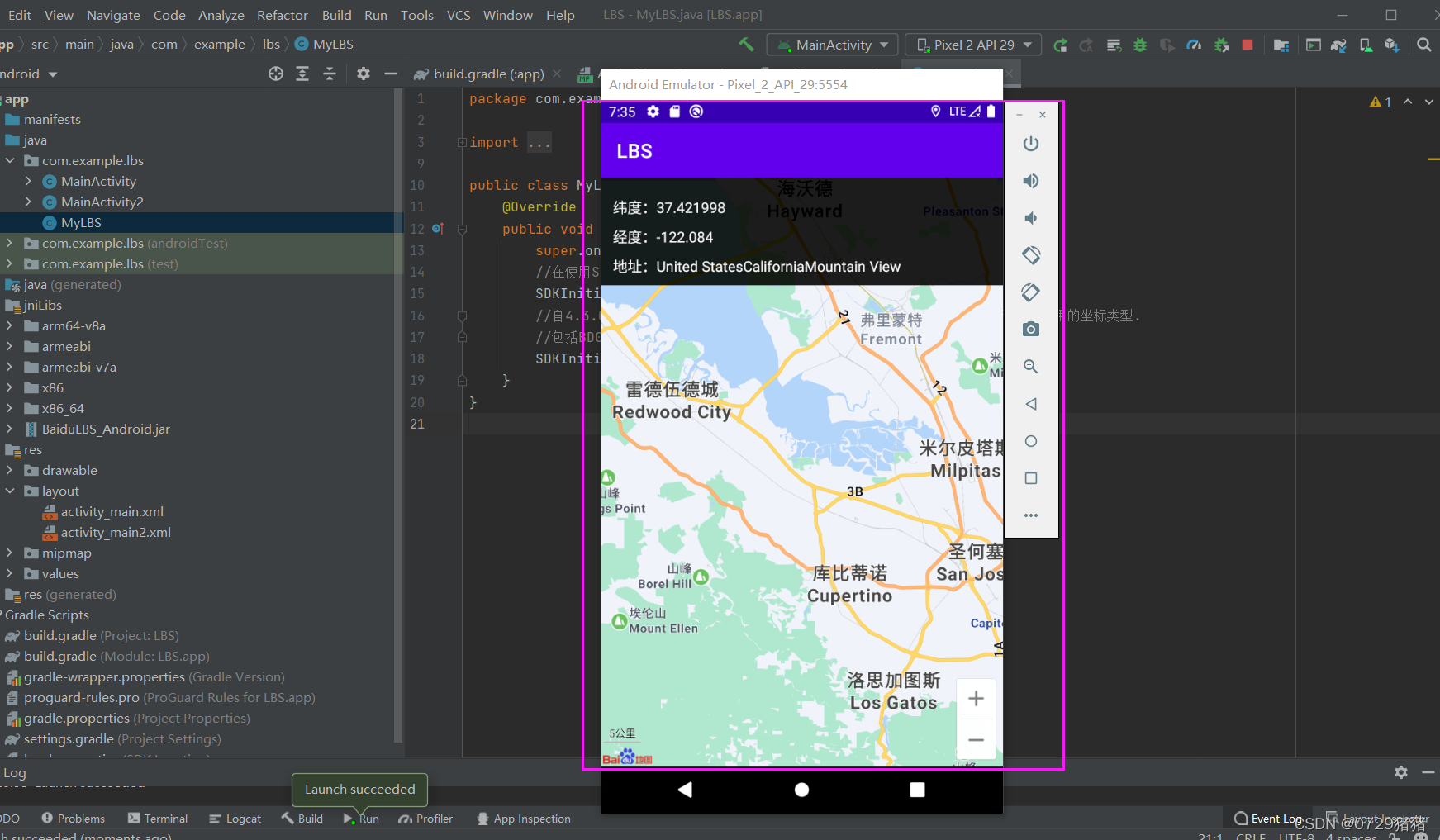Collapse the layout folder
The image size is (1440, 840).
(10, 491)
